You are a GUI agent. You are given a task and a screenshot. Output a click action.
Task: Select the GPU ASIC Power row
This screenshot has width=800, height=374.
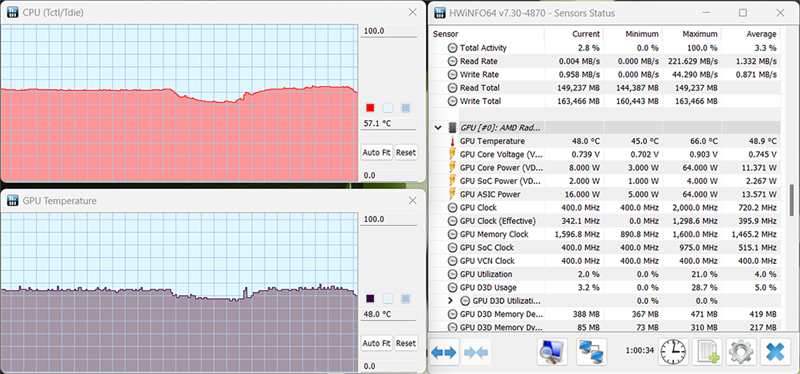pos(605,194)
